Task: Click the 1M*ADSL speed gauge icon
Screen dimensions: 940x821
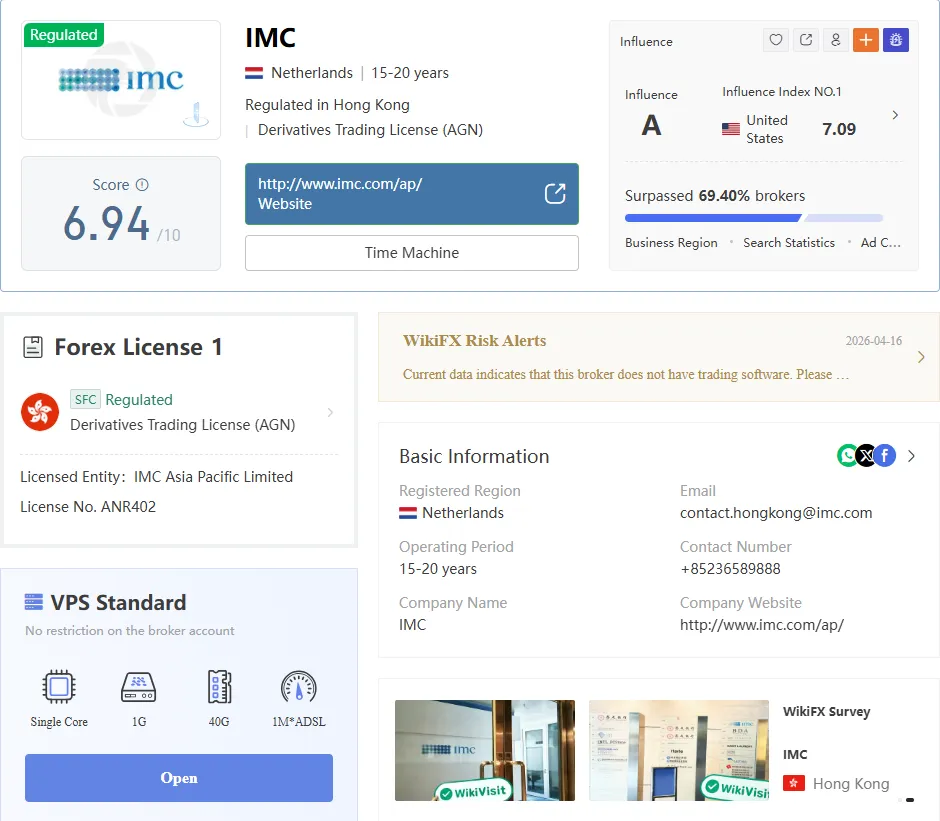Action: click(x=299, y=687)
